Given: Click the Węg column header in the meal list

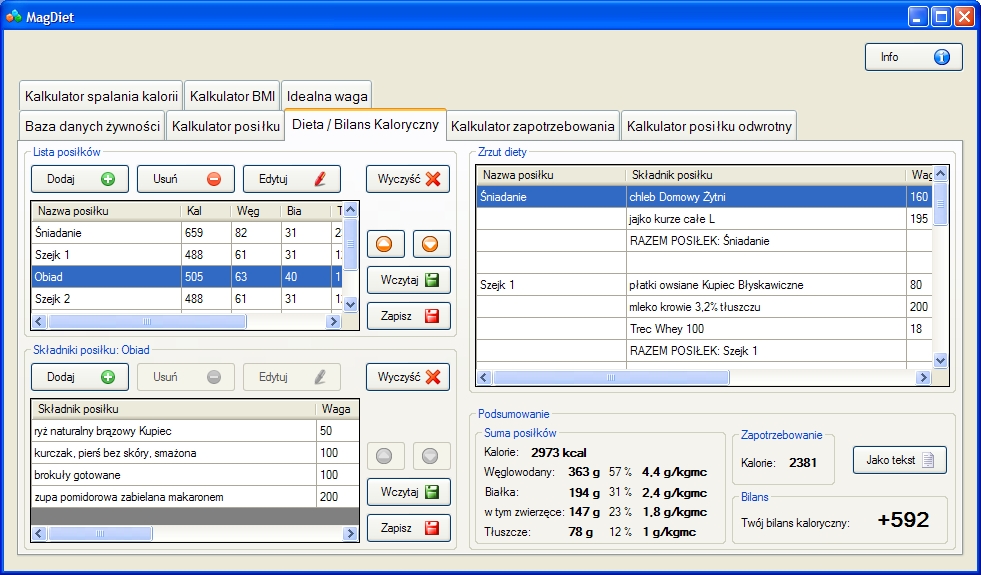Looking at the screenshot, I should pyautogui.click(x=256, y=211).
